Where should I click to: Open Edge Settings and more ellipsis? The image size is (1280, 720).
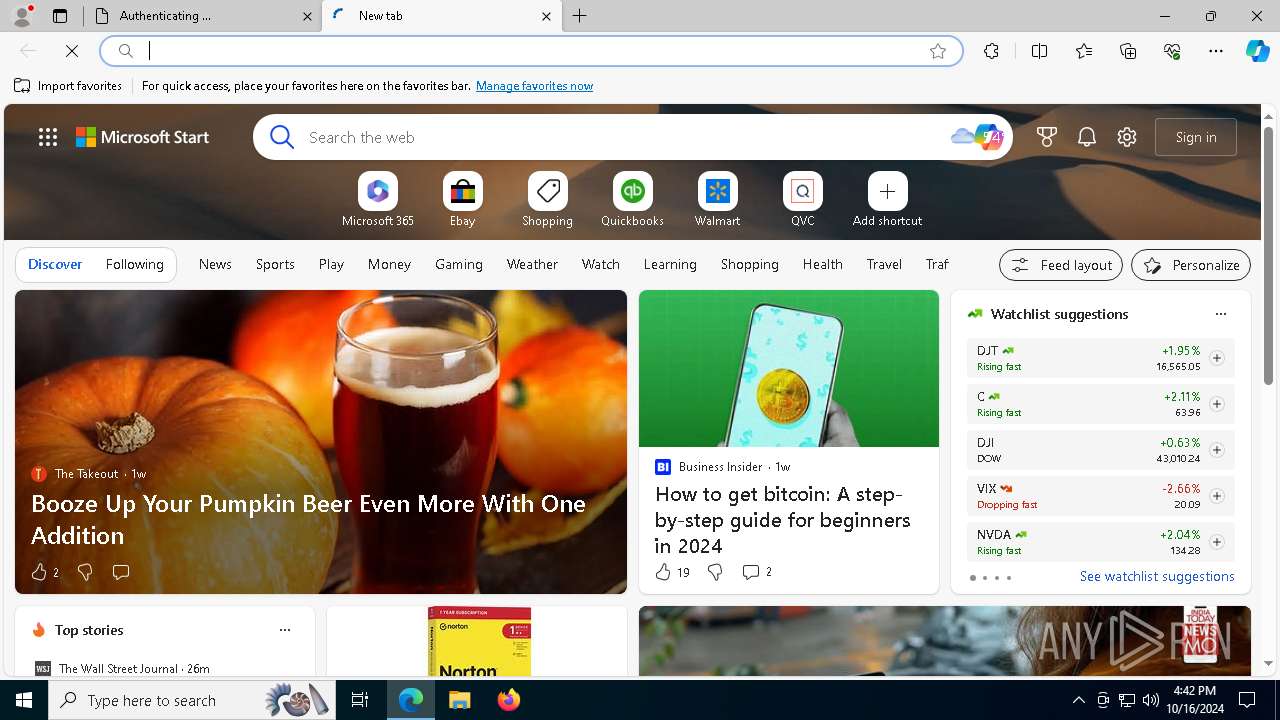(x=1216, y=51)
